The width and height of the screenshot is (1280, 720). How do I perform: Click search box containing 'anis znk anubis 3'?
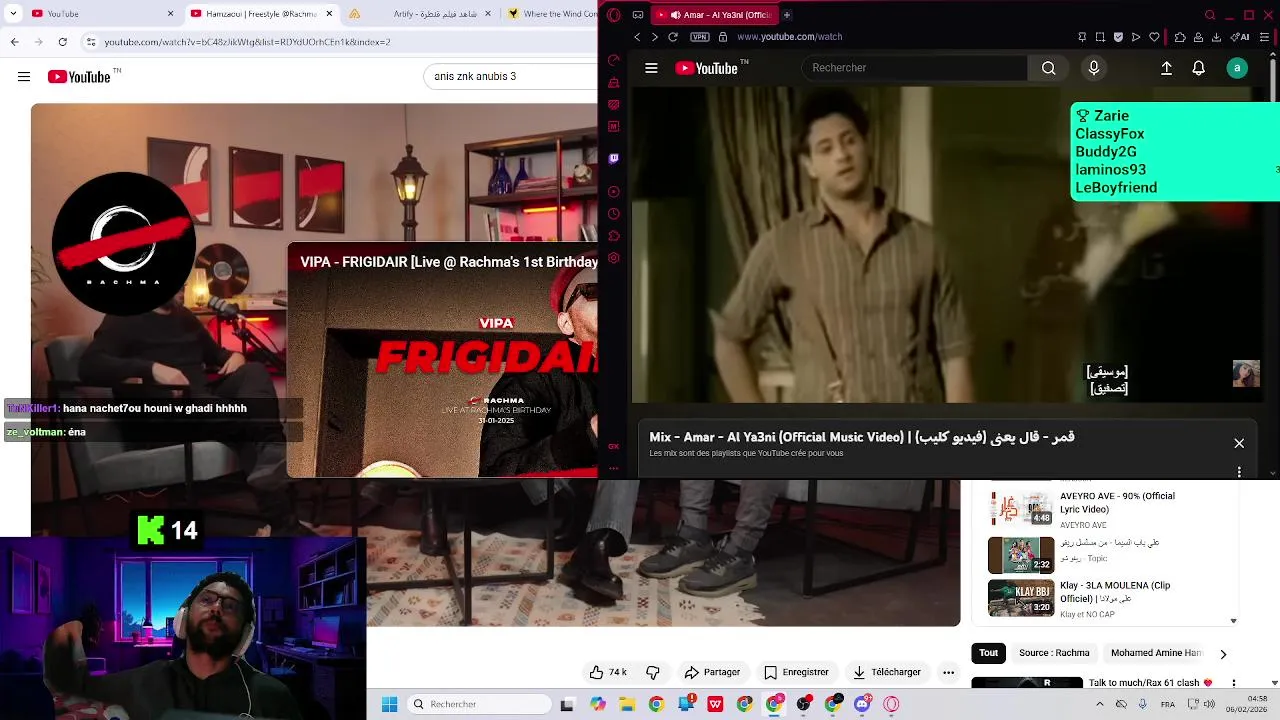coord(511,76)
